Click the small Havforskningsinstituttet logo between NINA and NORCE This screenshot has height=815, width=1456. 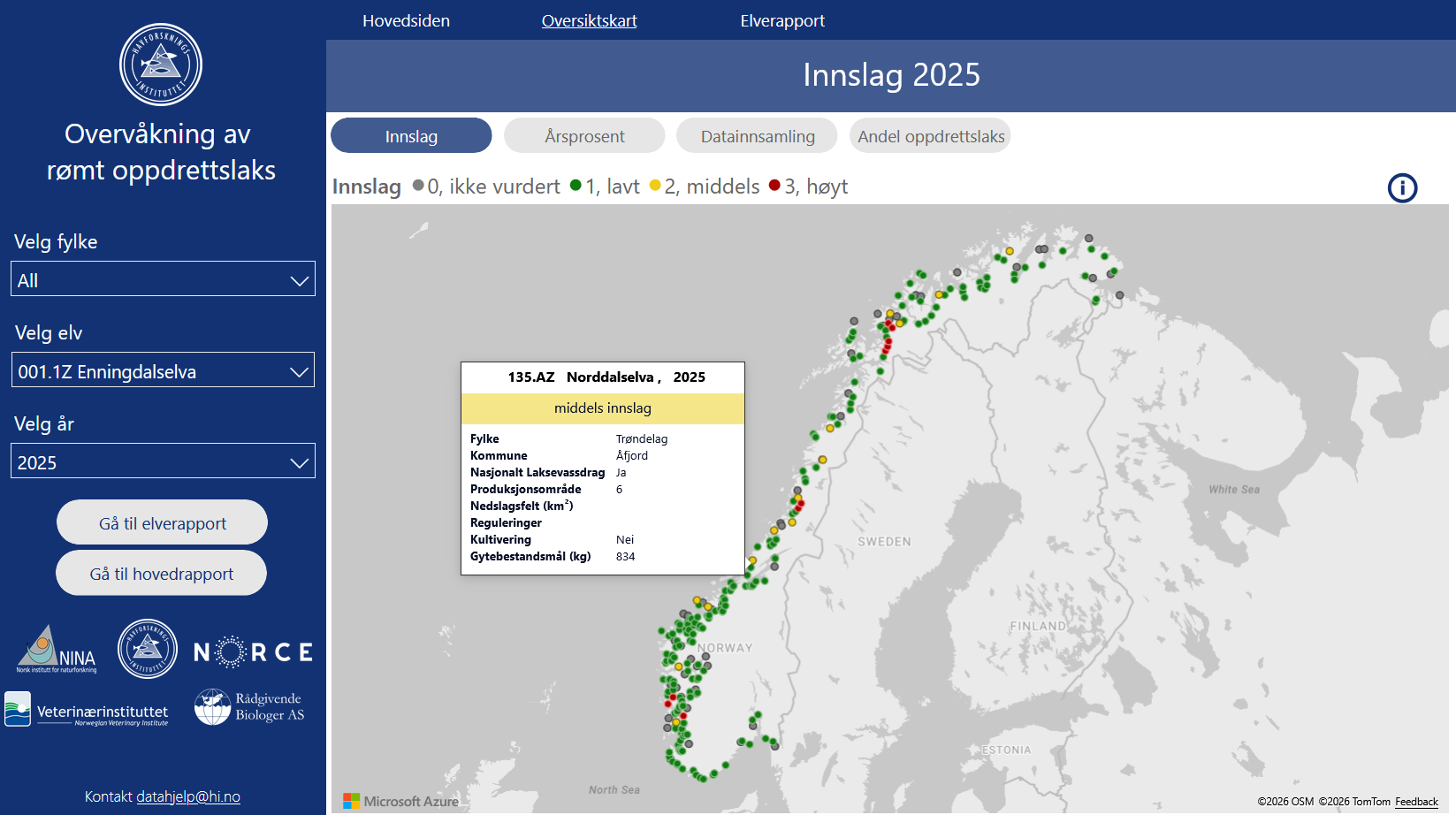[148, 649]
